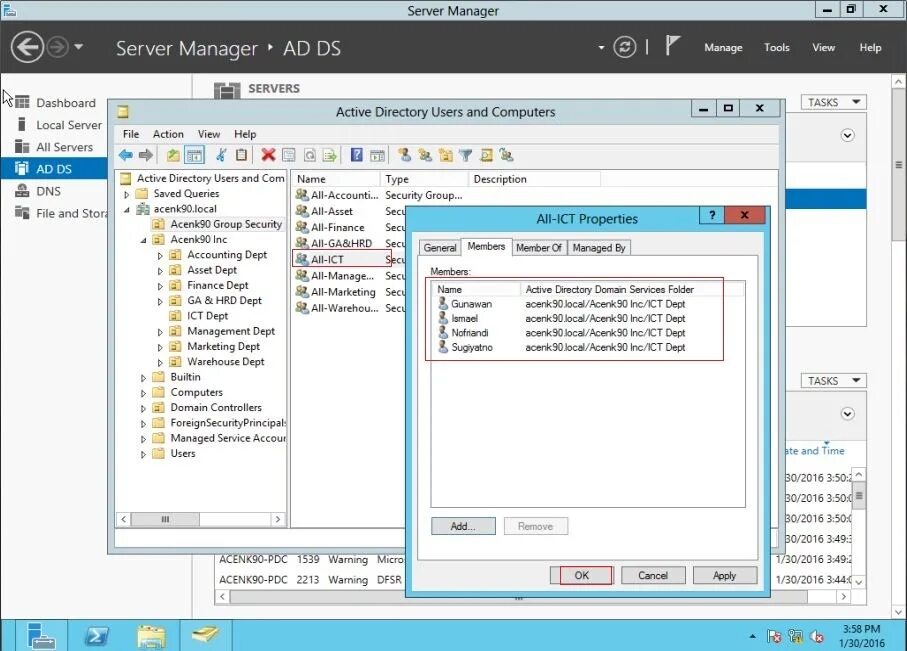
Task: Select ICT Dept in the tree
Action: click(207, 316)
